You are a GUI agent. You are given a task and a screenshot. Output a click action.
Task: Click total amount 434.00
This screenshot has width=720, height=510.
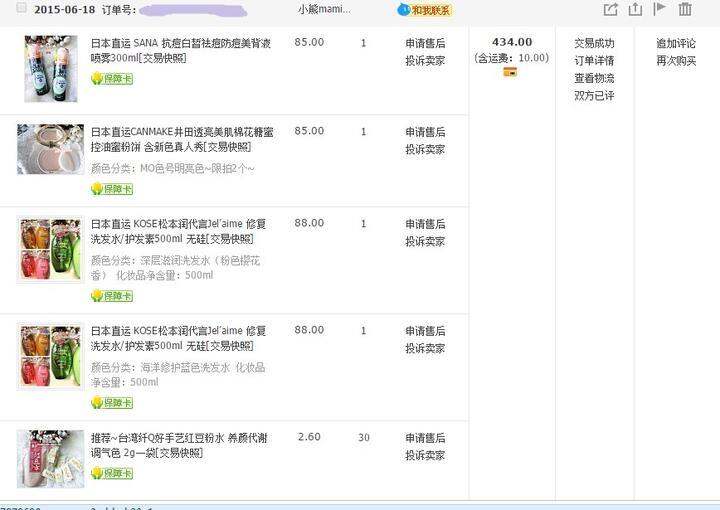pos(512,42)
